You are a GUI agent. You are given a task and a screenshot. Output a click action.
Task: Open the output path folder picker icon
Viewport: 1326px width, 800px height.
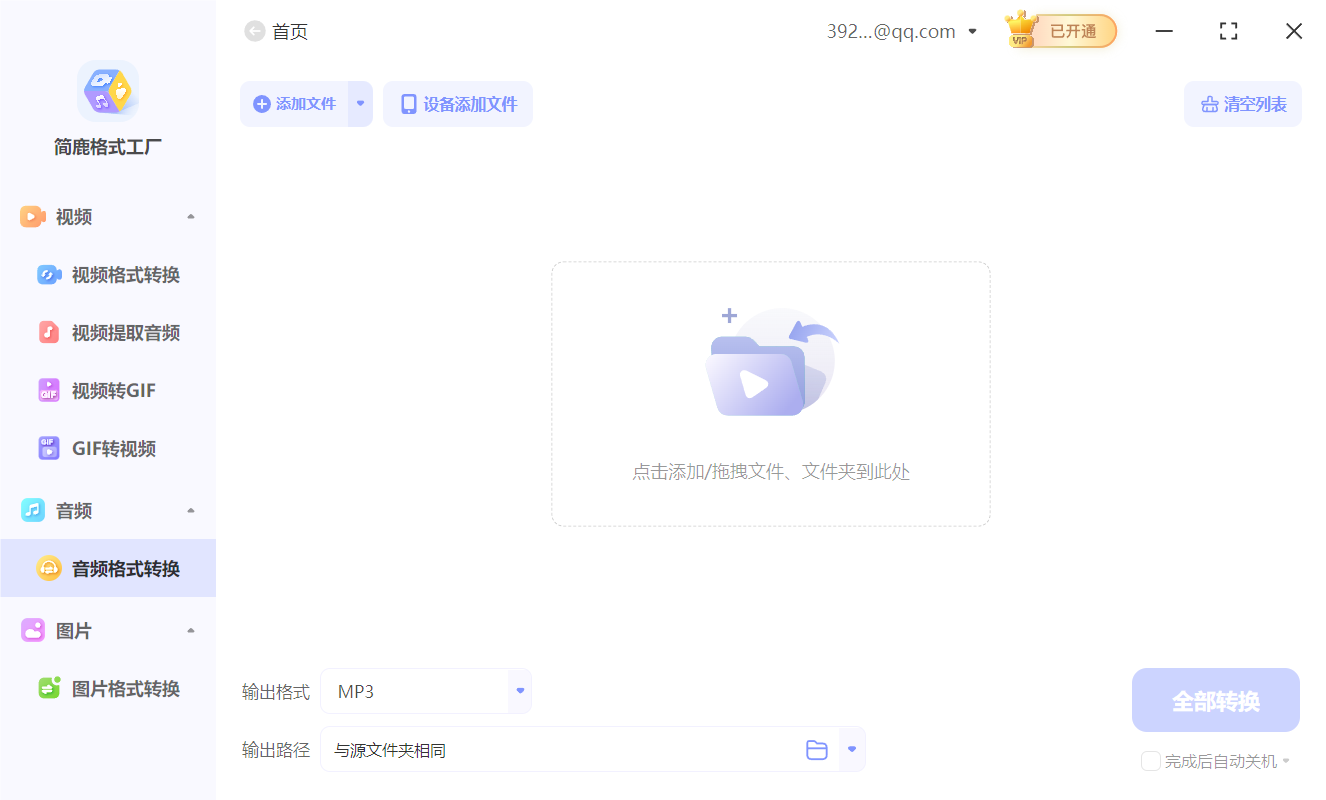coord(817,749)
